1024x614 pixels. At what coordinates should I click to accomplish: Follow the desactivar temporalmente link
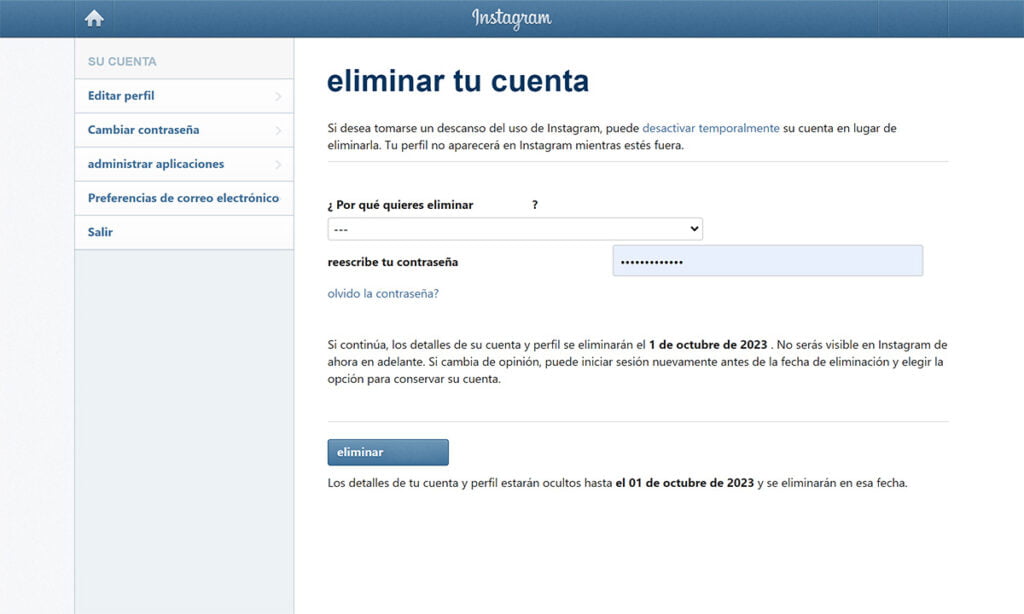[x=711, y=128]
